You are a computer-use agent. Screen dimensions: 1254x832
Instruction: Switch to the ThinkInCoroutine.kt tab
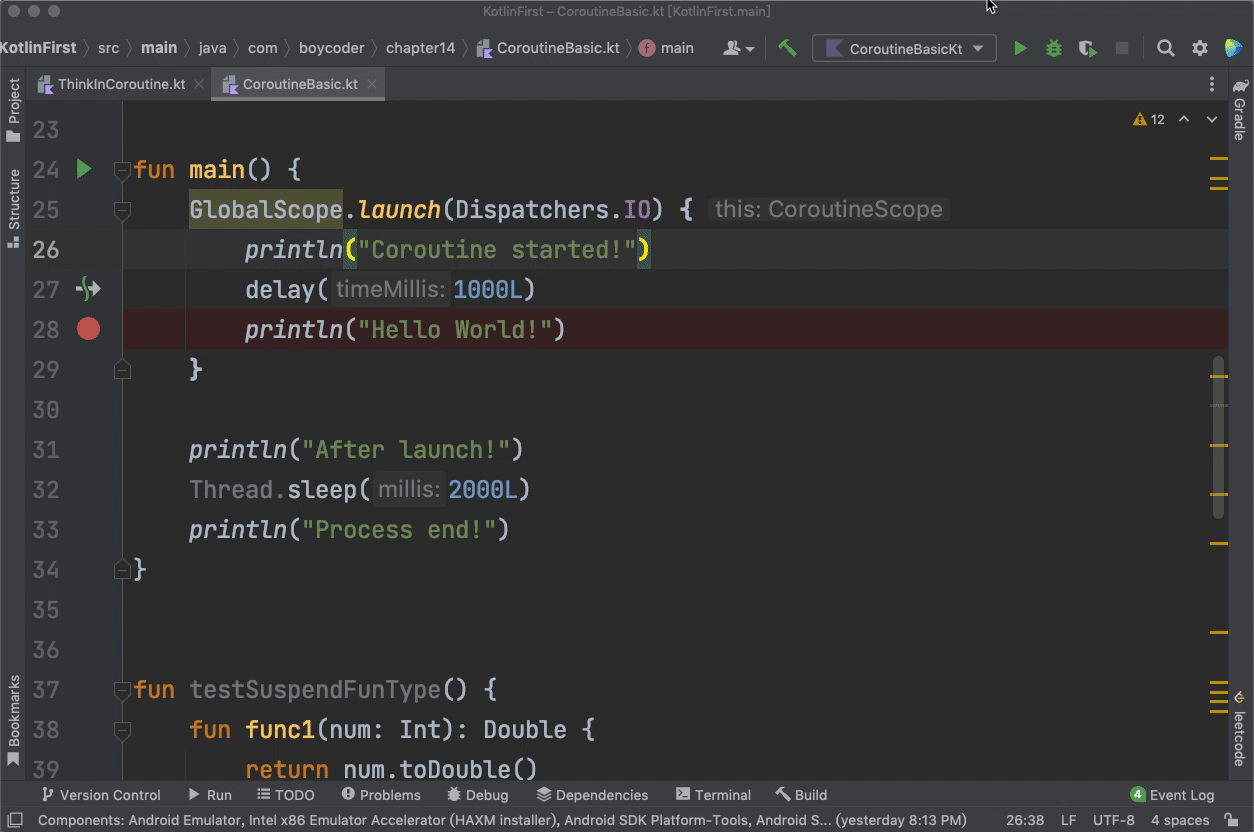(120, 84)
